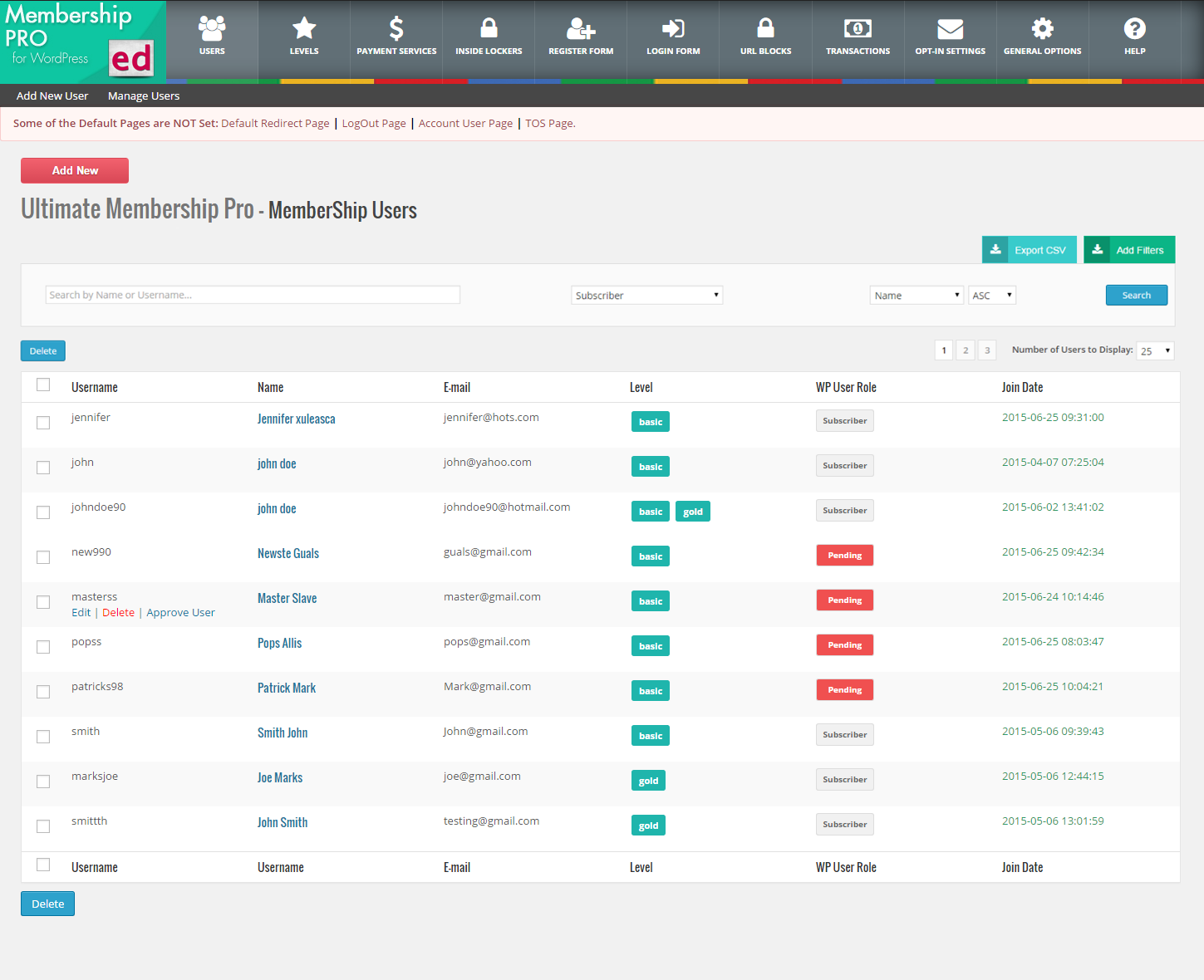Select the checkbox for user johndoe90
This screenshot has height=980, width=1204.
point(43,512)
